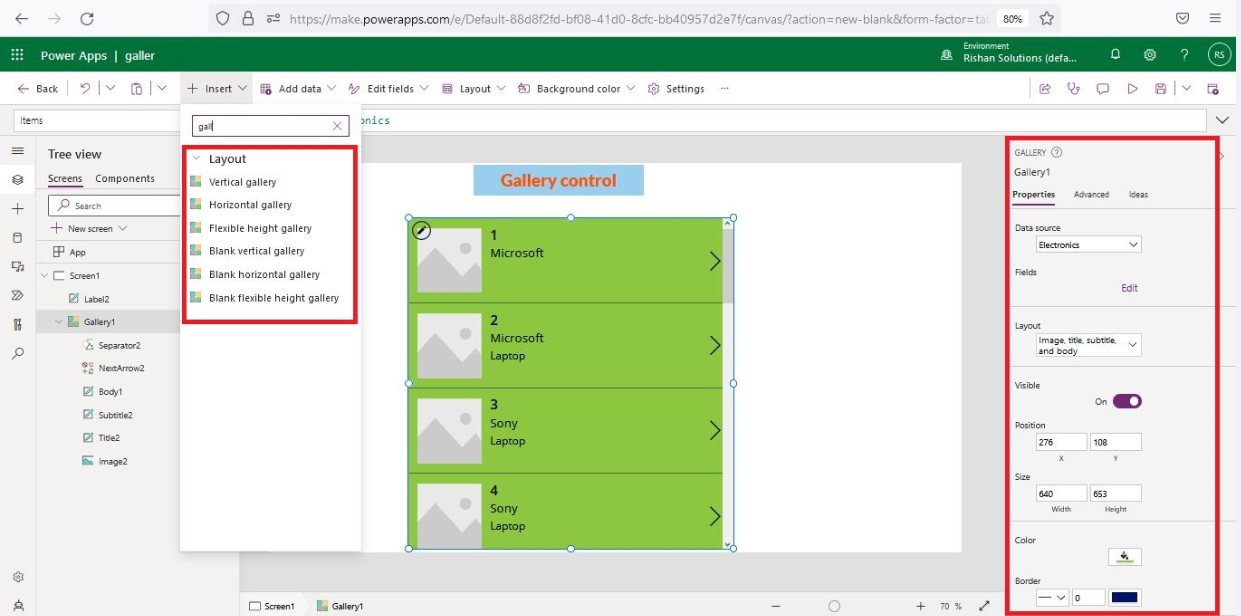Switch to the Components tab
This screenshot has height=616, width=1241.
125,179
